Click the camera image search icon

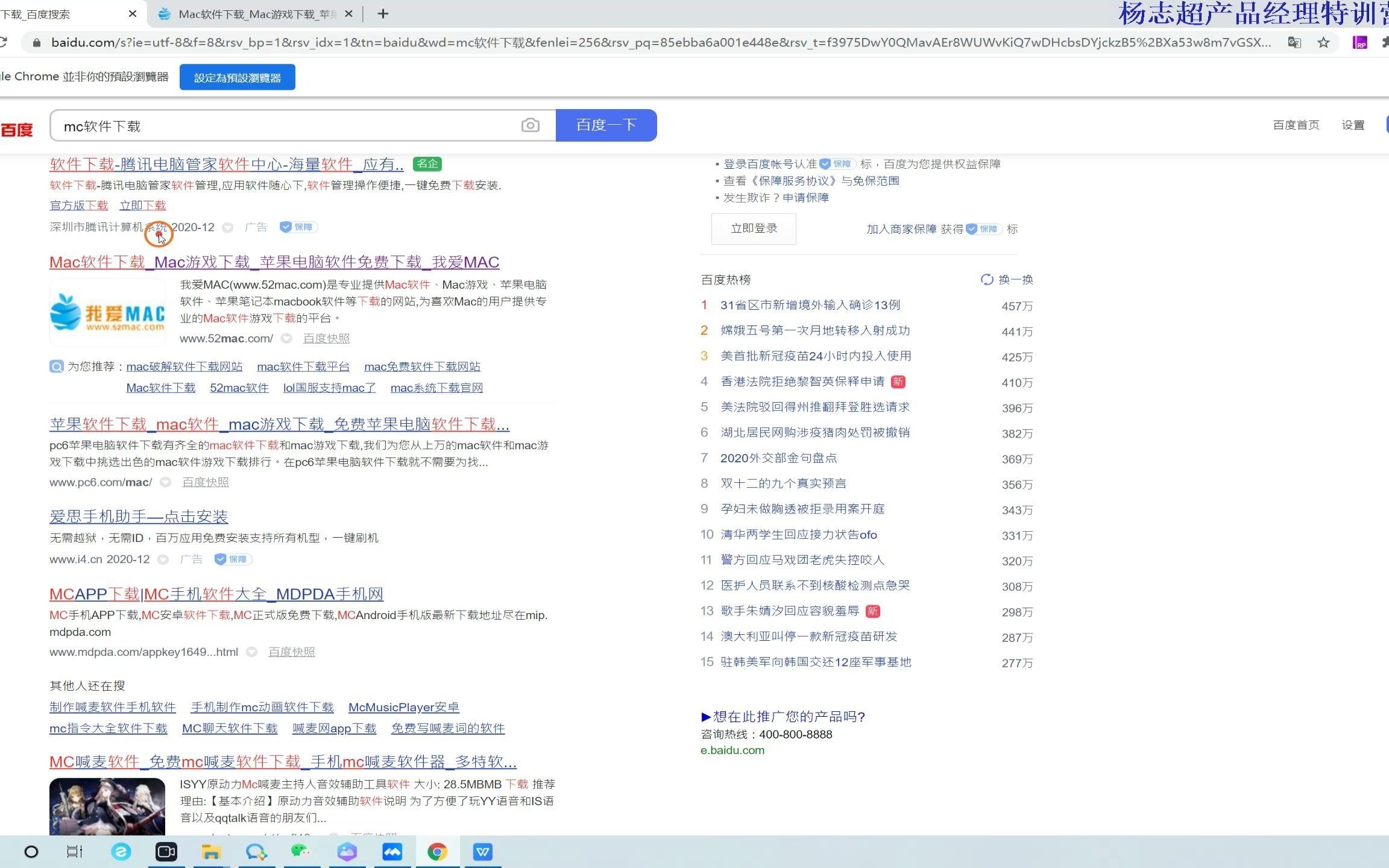coord(530,125)
